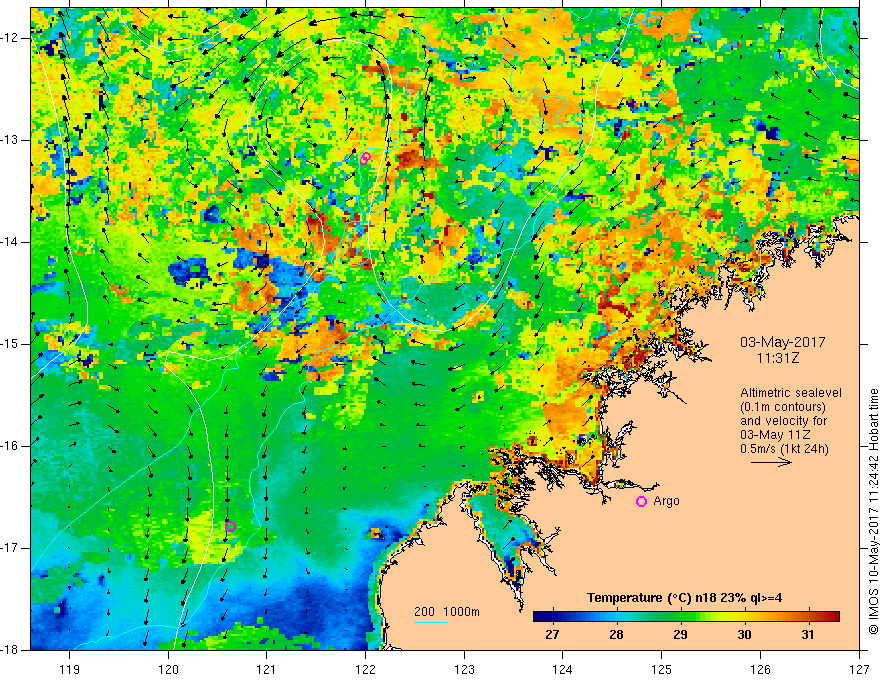Click the longitude label '124'
The image size is (880, 680).
(563, 669)
